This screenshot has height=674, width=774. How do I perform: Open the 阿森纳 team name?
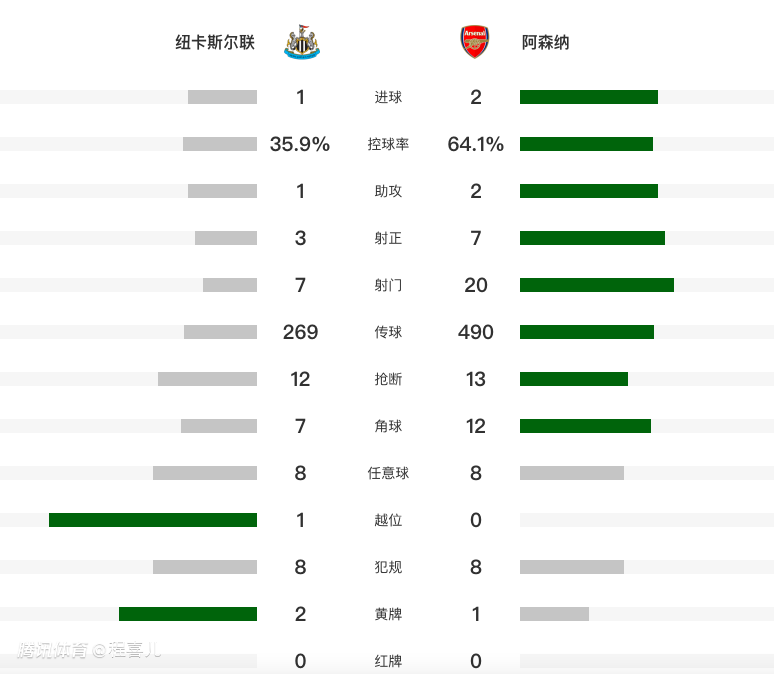pyautogui.click(x=546, y=43)
